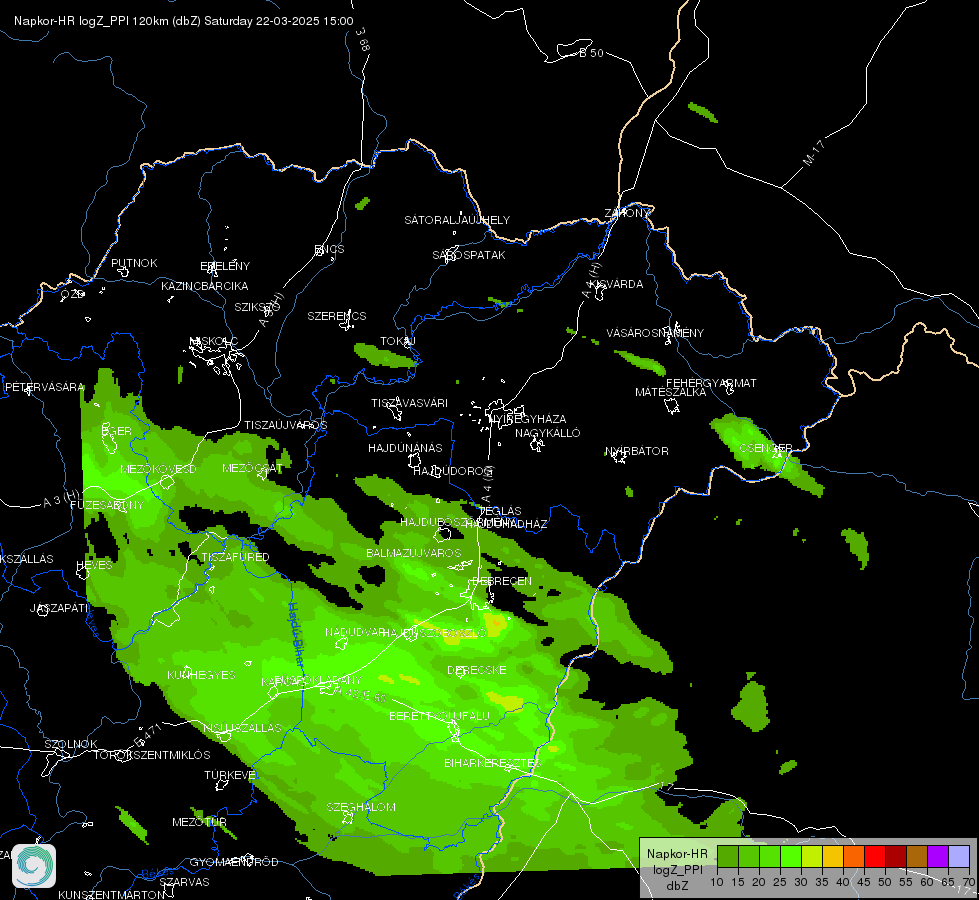979x900 pixels.
Task: Click the Napkor-HR label in the legend
Action: click(x=677, y=854)
